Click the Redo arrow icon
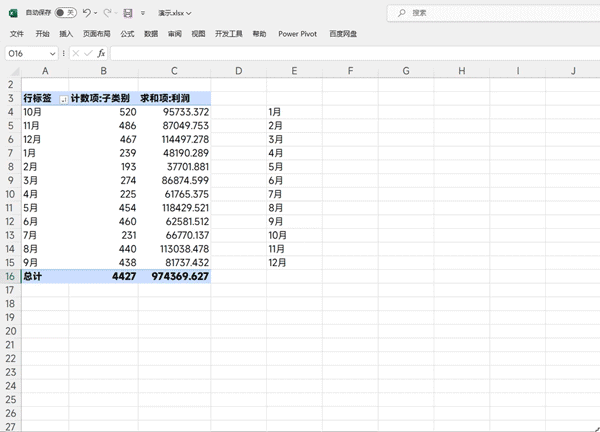 (x=108, y=13)
